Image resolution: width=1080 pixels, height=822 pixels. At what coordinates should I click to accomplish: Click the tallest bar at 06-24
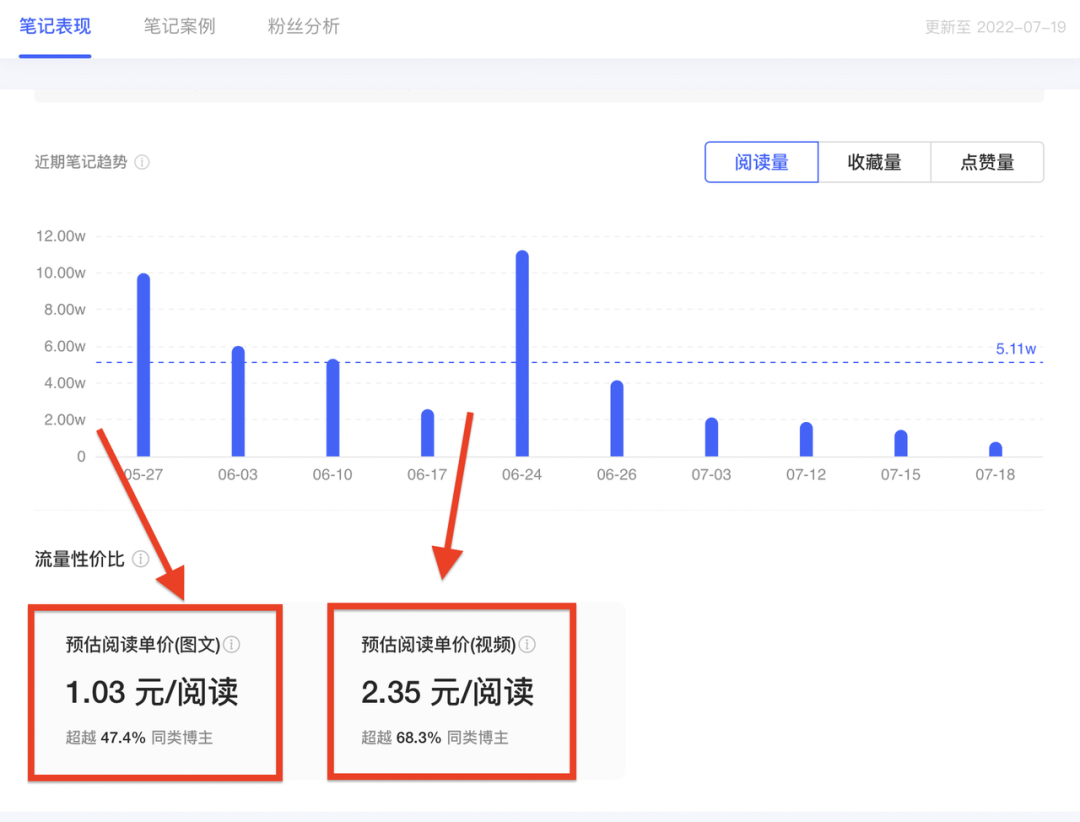click(522, 354)
